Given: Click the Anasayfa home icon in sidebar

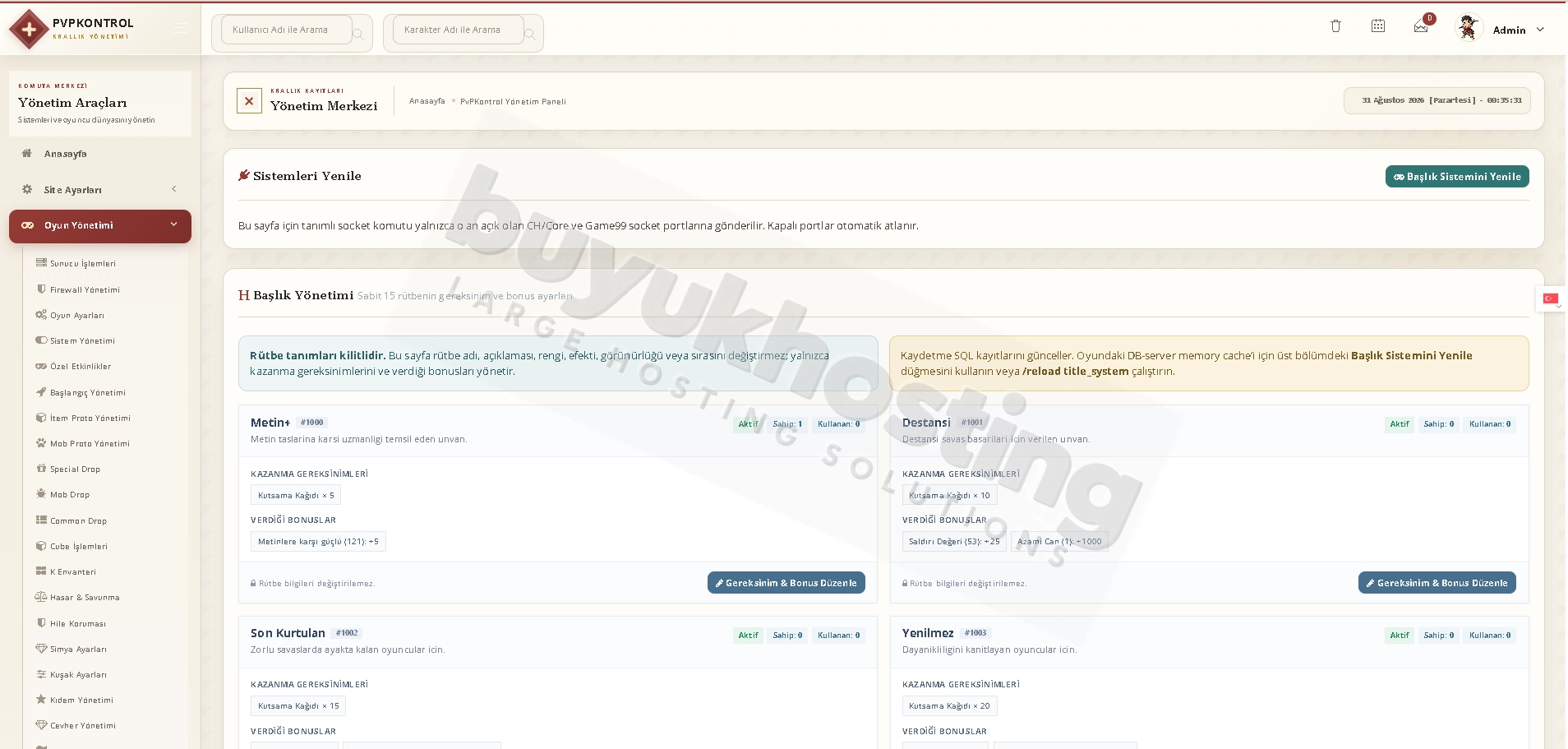Looking at the screenshot, I should coord(27,153).
